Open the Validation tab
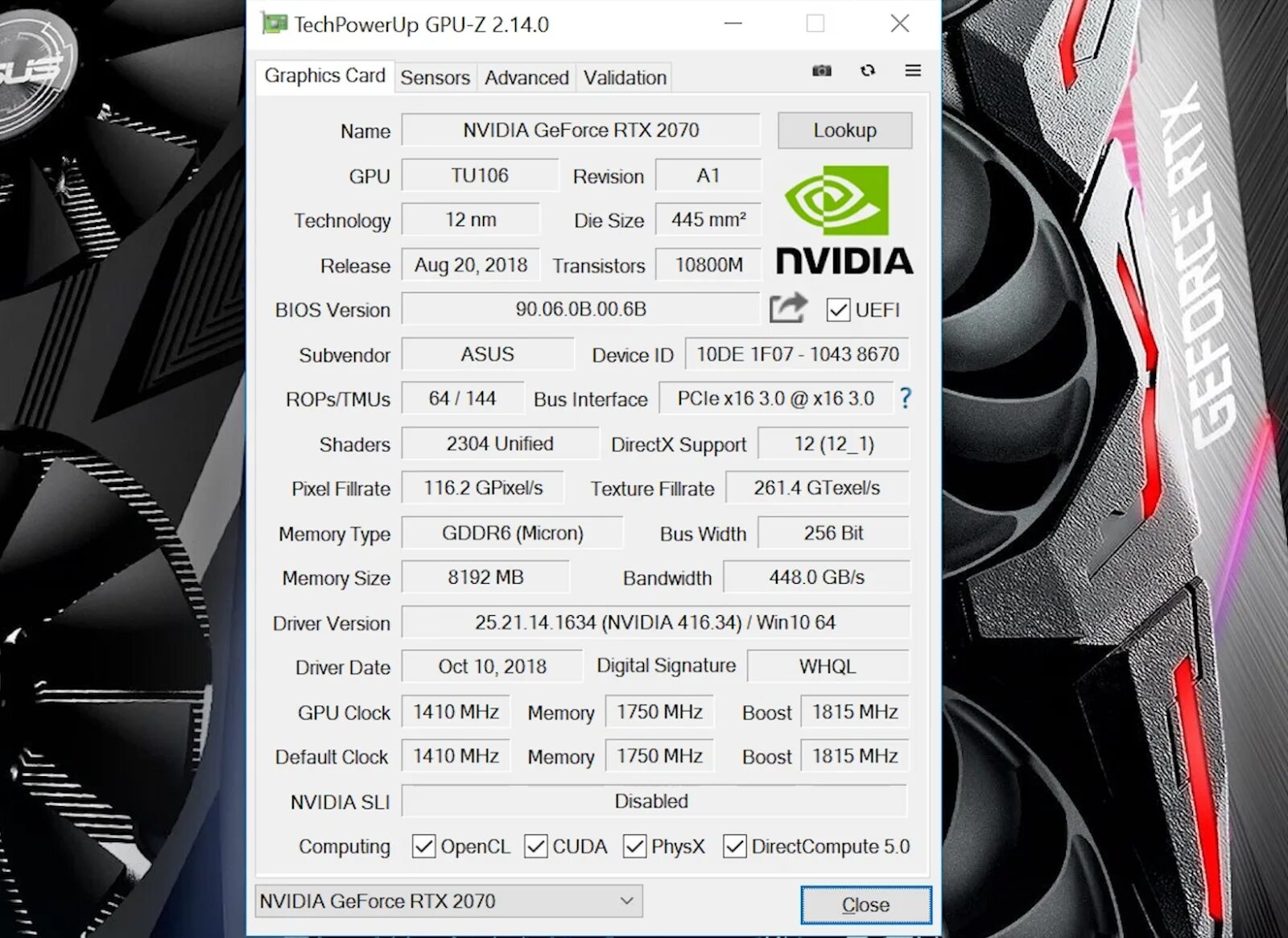The width and height of the screenshot is (1288, 938). [625, 78]
